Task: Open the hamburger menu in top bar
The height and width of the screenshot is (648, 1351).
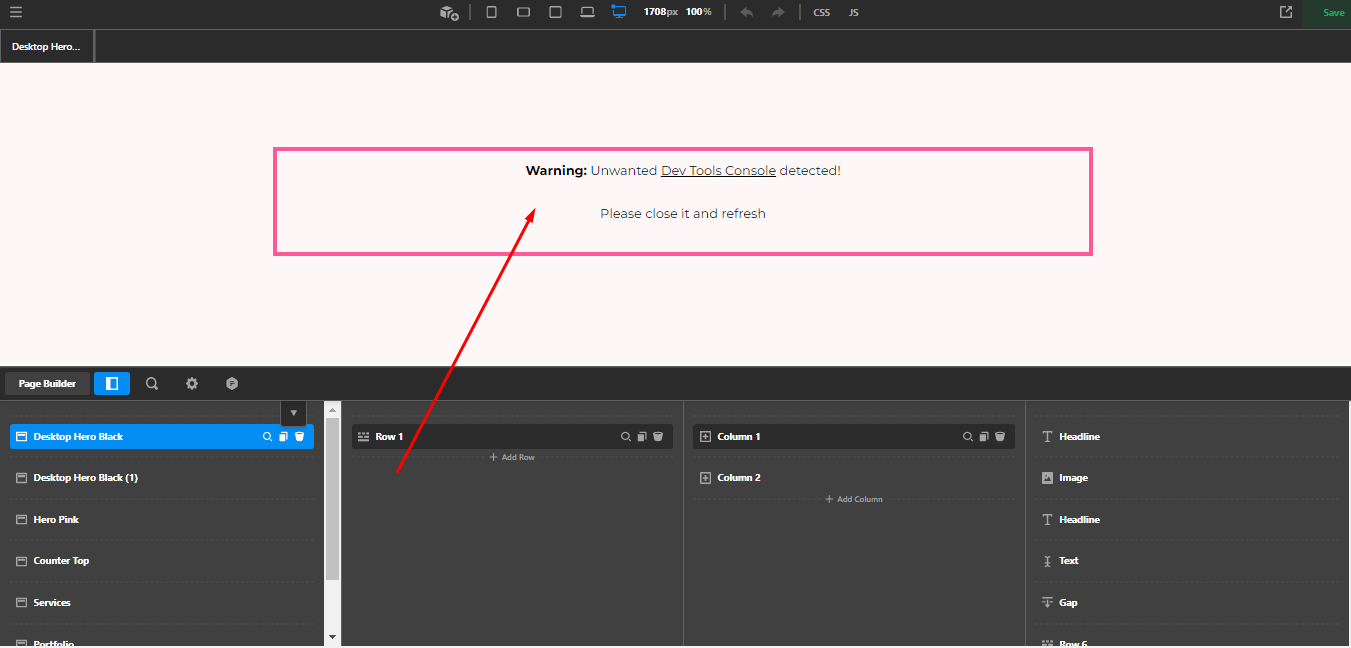Action: pos(16,12)
